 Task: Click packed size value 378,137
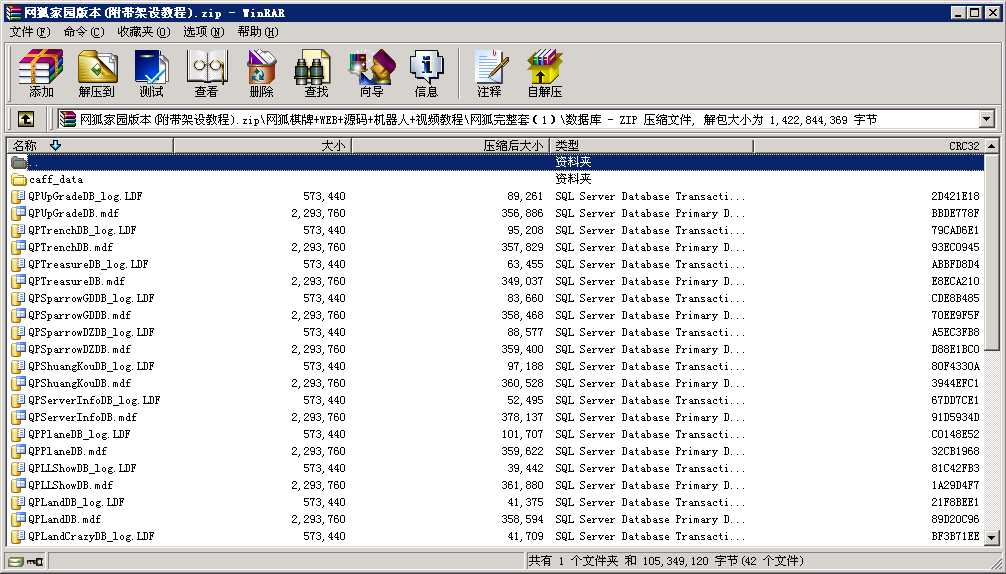click(522, 417)
